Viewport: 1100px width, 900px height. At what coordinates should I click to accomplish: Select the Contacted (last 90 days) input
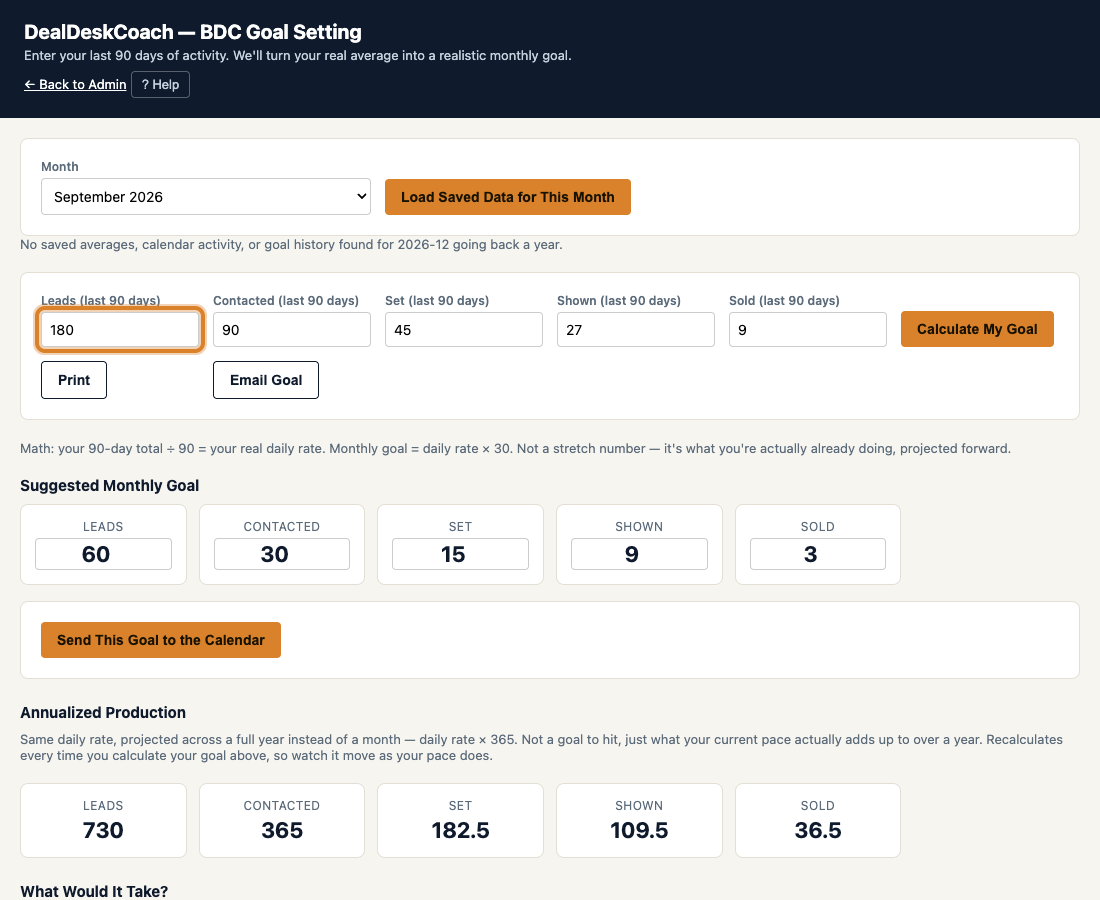tap(292, 330)
